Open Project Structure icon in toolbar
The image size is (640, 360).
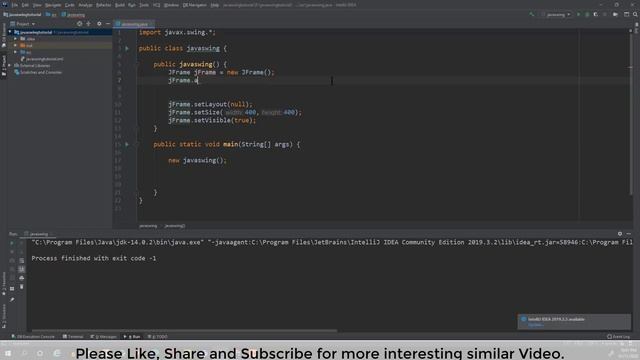(615, 14)
